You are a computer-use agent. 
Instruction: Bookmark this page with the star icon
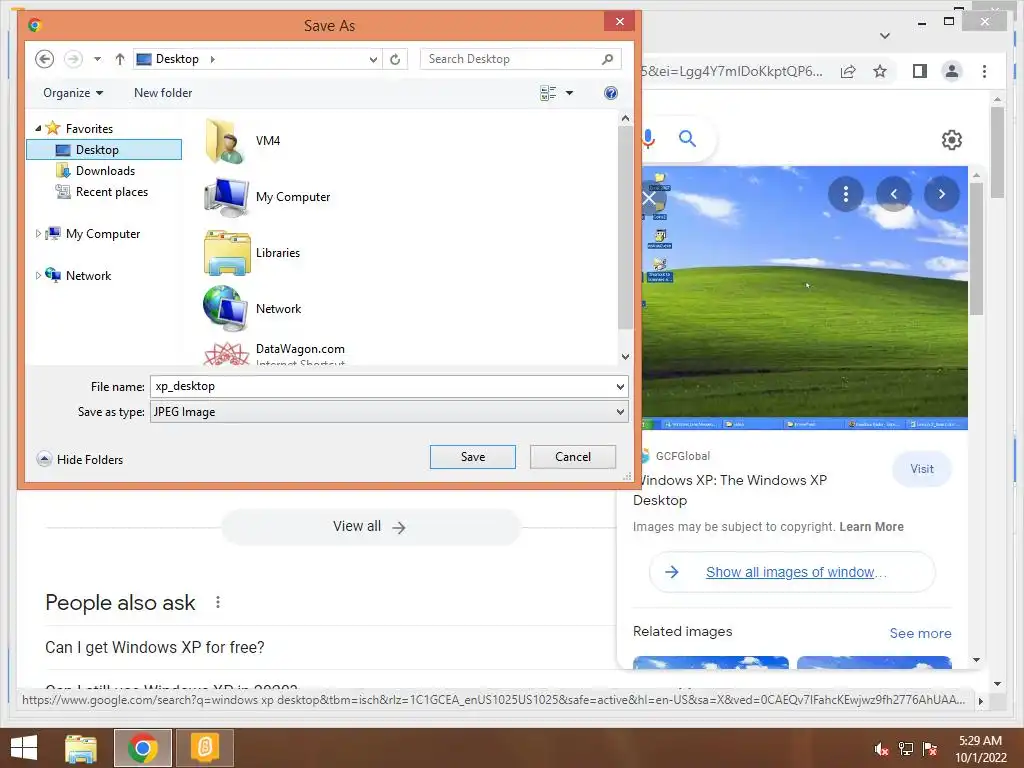pos(880,71)
